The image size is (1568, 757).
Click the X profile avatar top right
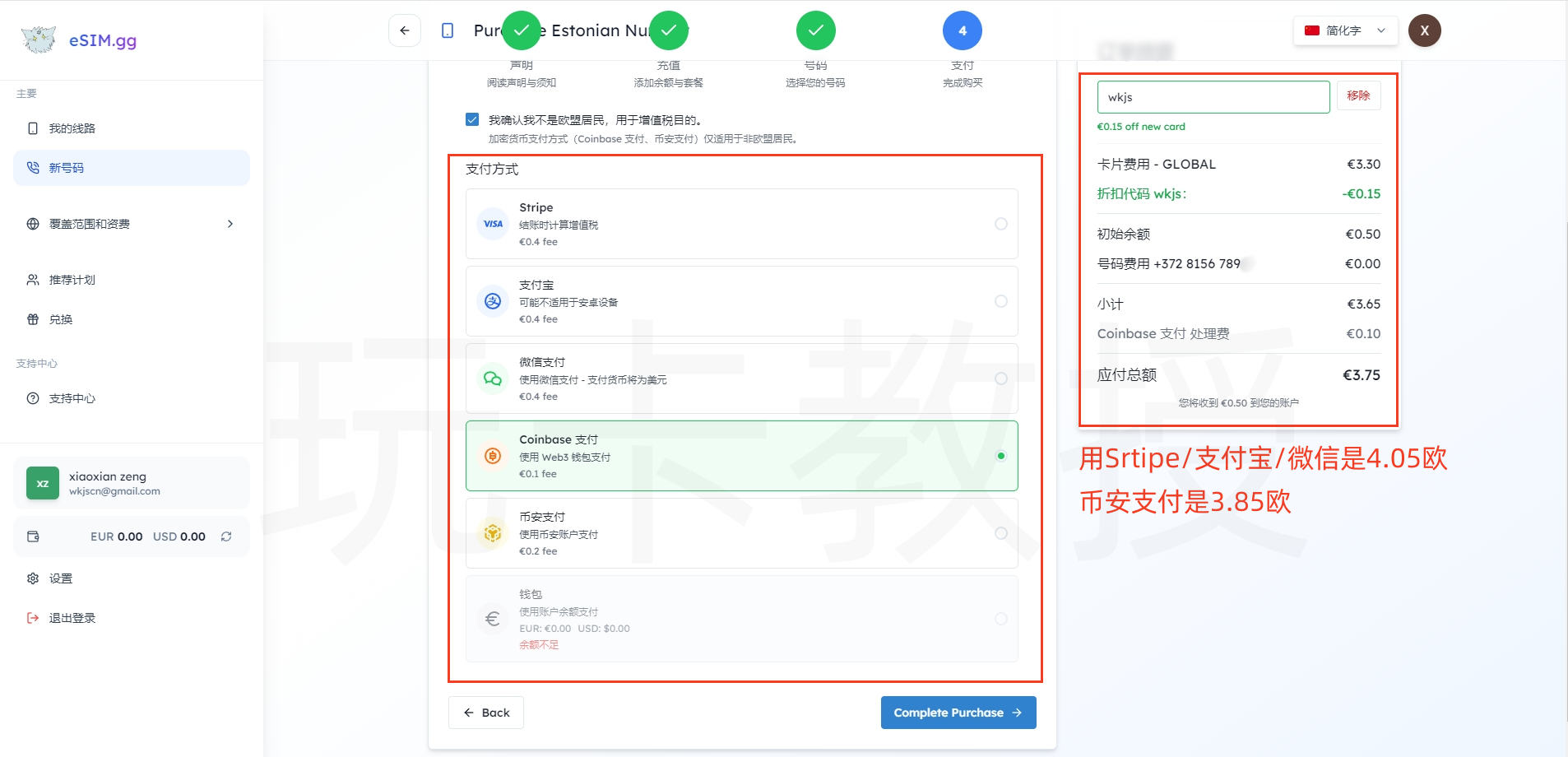click(1425, 30)
